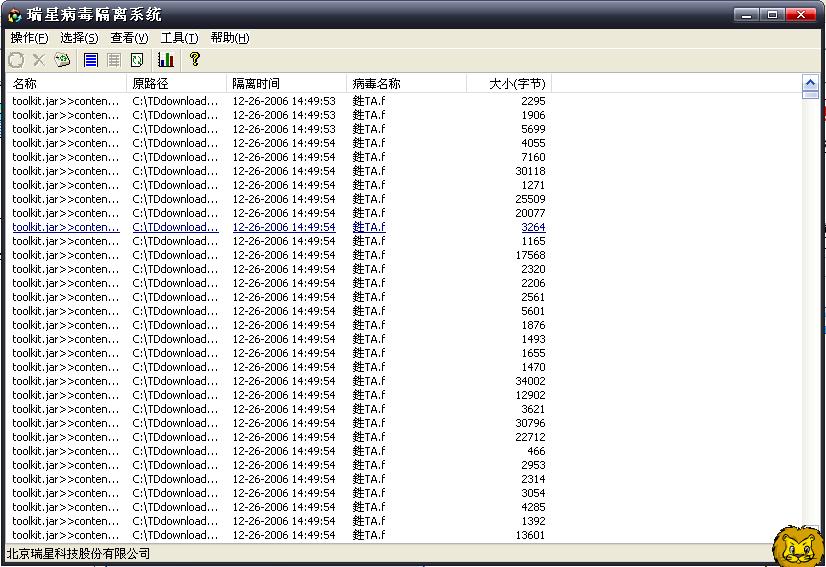
Task: Click the empty quarantine recycle-bin icon
Action: [x=62, y=60]
